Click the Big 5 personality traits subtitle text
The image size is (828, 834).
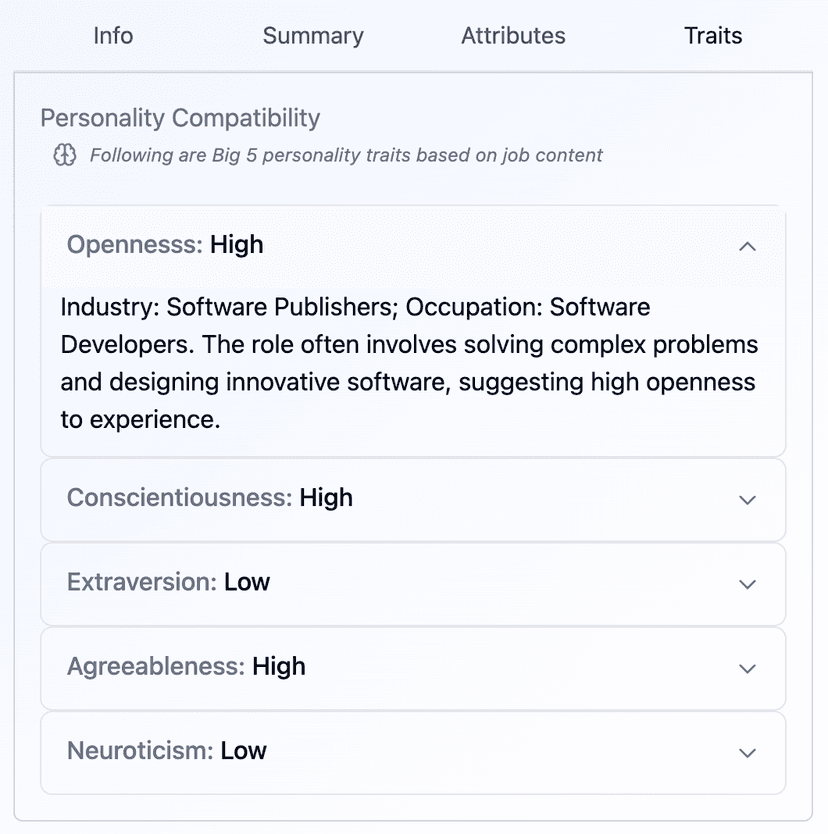pyautogui.click(x=346, y=156)
